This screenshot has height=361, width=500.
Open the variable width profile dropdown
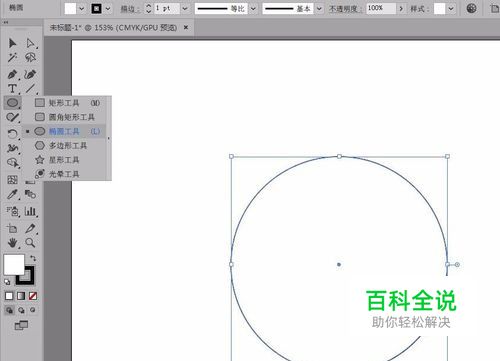click(253, 9)
